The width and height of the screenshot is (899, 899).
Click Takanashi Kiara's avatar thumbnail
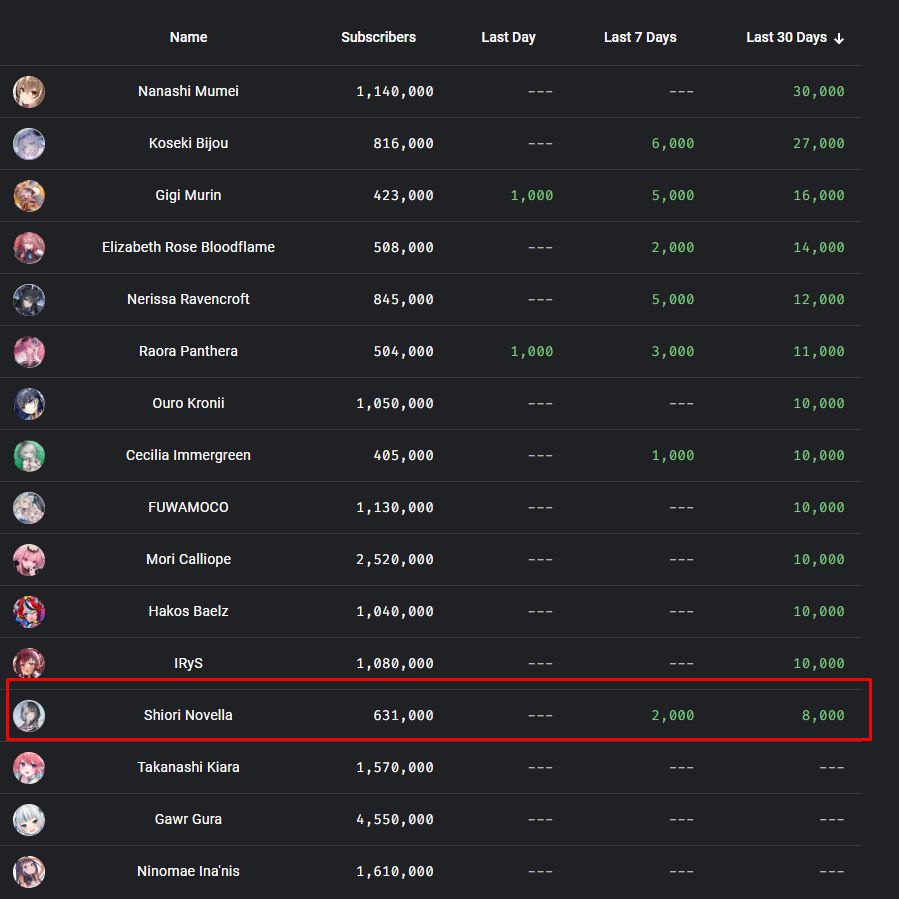(x=29, y=768)
